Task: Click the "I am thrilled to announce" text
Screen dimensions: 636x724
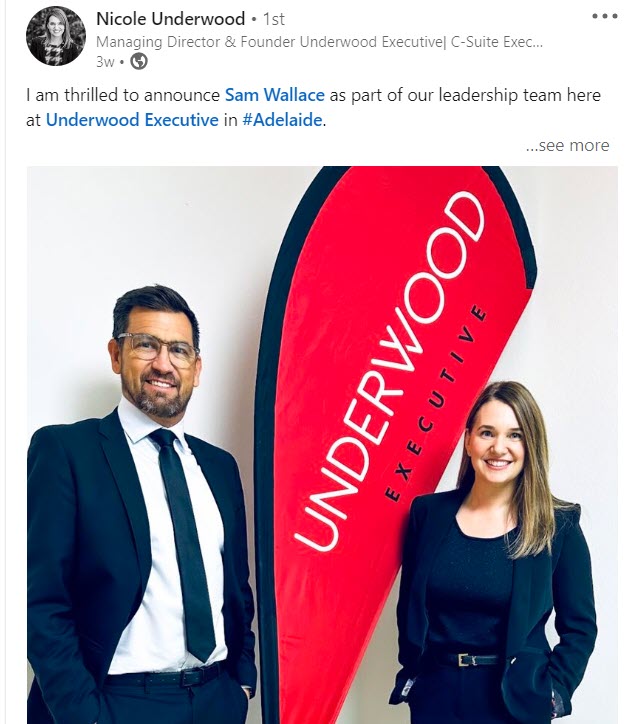Action: [x=123, y=95]
